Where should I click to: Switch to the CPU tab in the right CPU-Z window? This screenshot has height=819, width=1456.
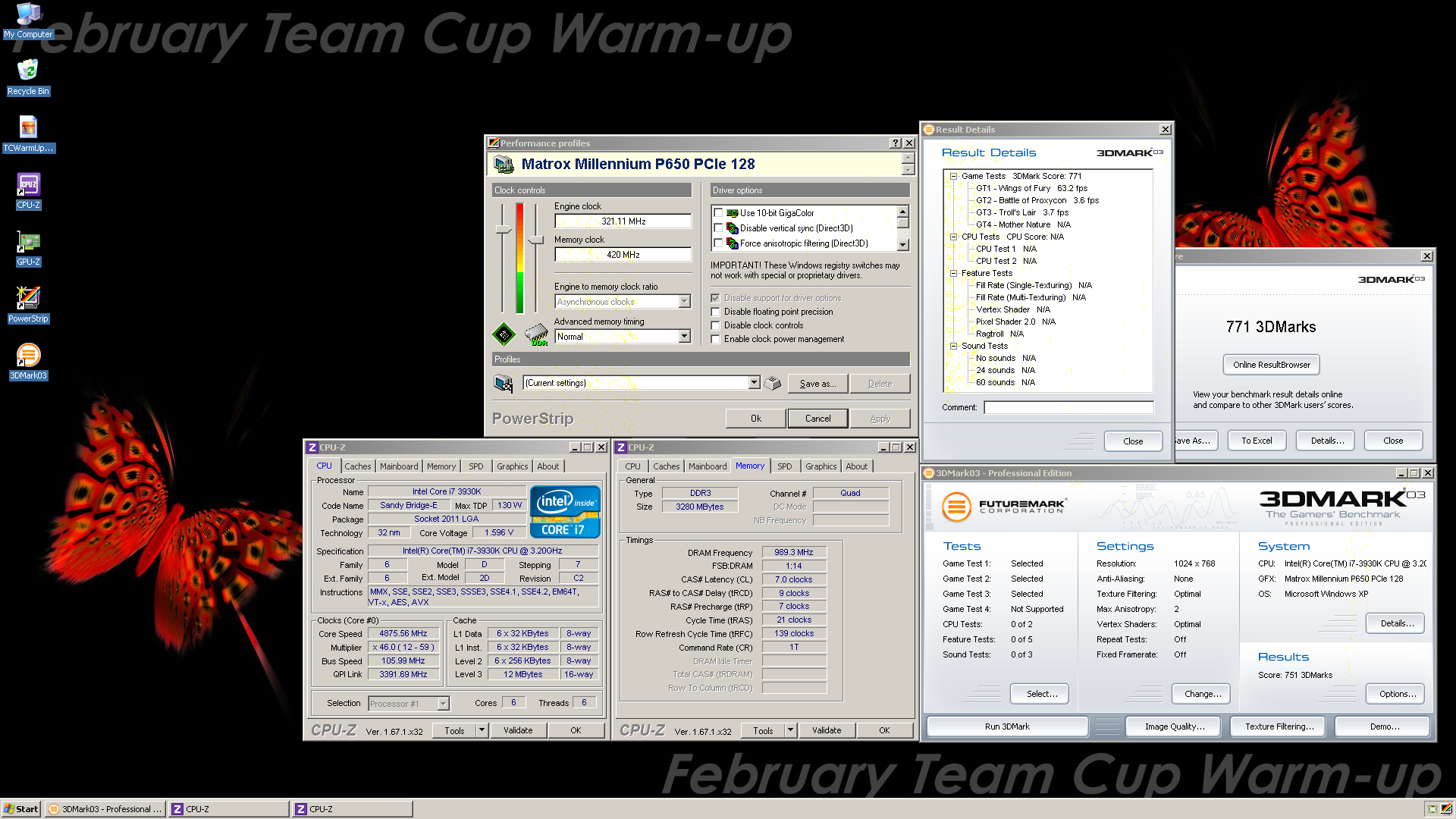coord(633,466)
